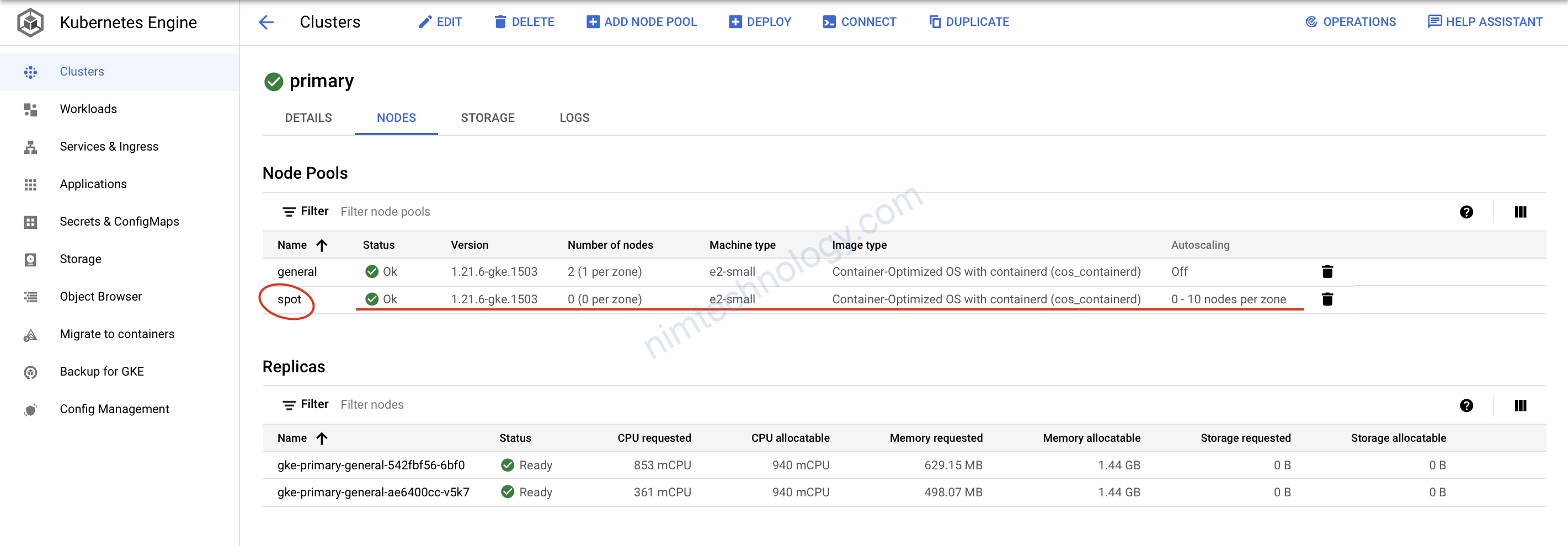Switch to the STORAGE tab
The width and height of the screenshot is (1568, 546).
click(x=487, y=118)
